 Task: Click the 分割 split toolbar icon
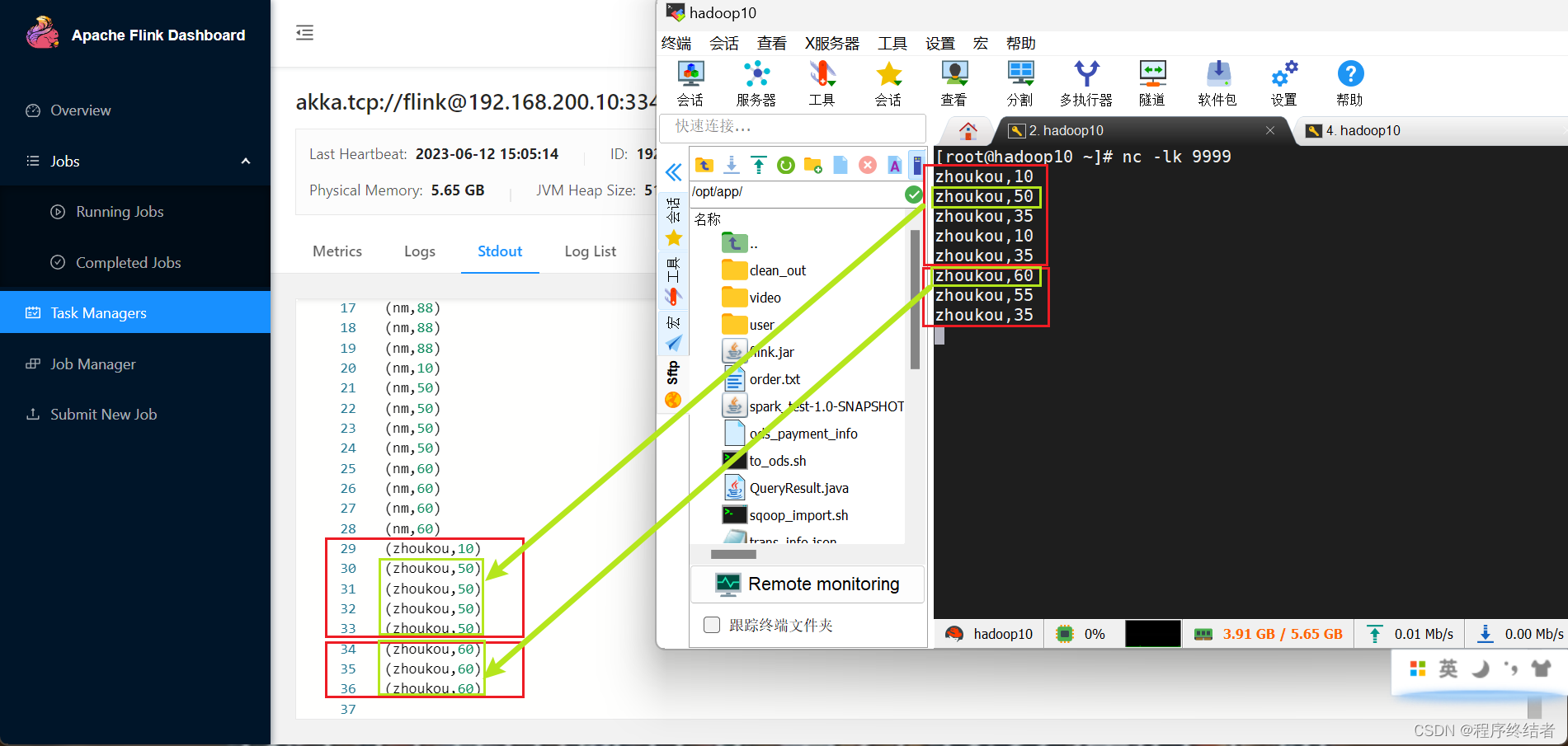[x=1020, y=83]
